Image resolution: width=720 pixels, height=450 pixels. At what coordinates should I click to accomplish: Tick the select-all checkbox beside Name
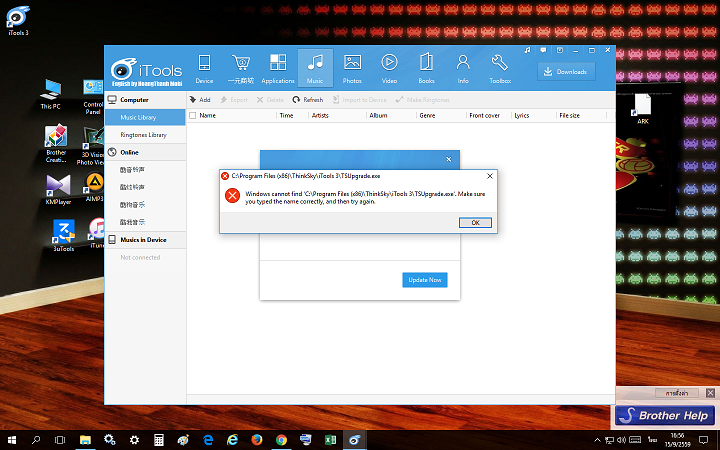click(193, 116)
